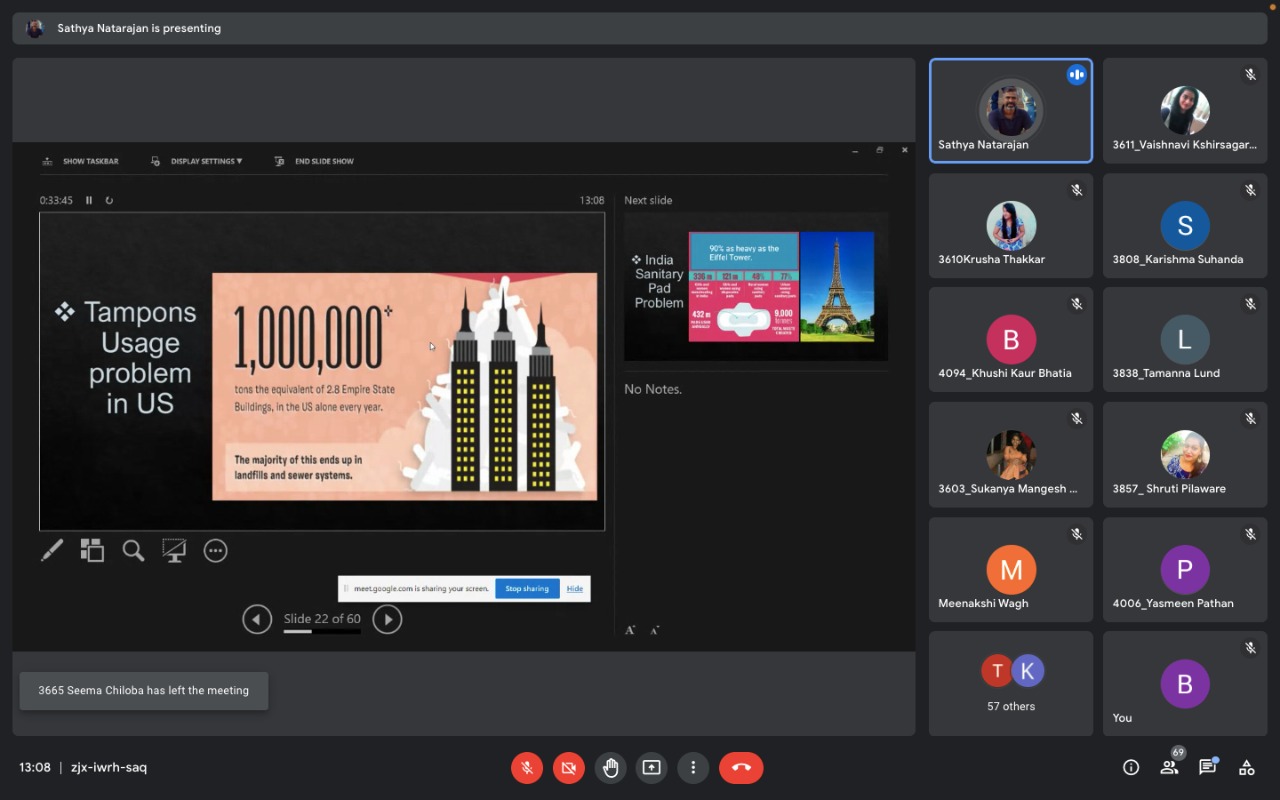Image resolution: width=1280 pixels, height=800 pixels.
Task: Turn on the camera
Action: coord(569,768)
